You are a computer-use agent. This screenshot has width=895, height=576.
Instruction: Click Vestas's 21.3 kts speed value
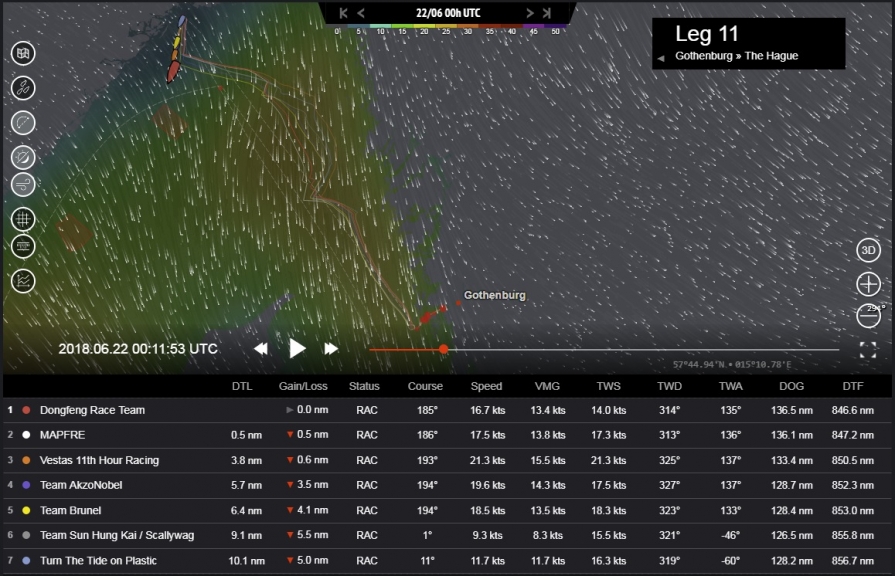point(487,460)
